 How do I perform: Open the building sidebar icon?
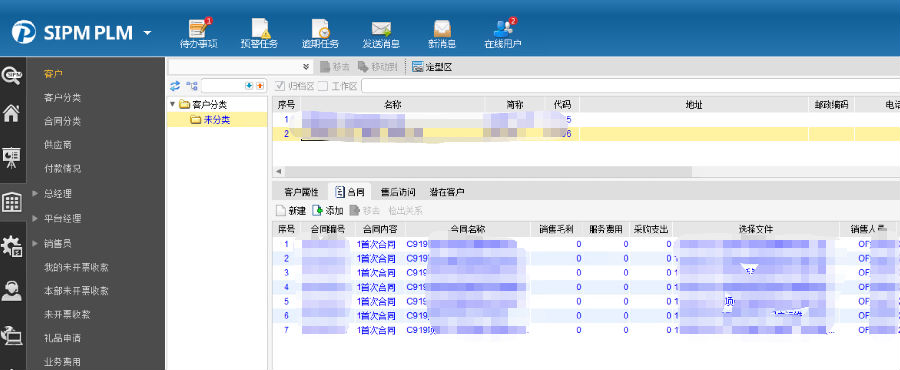click(x=12, y=201)
